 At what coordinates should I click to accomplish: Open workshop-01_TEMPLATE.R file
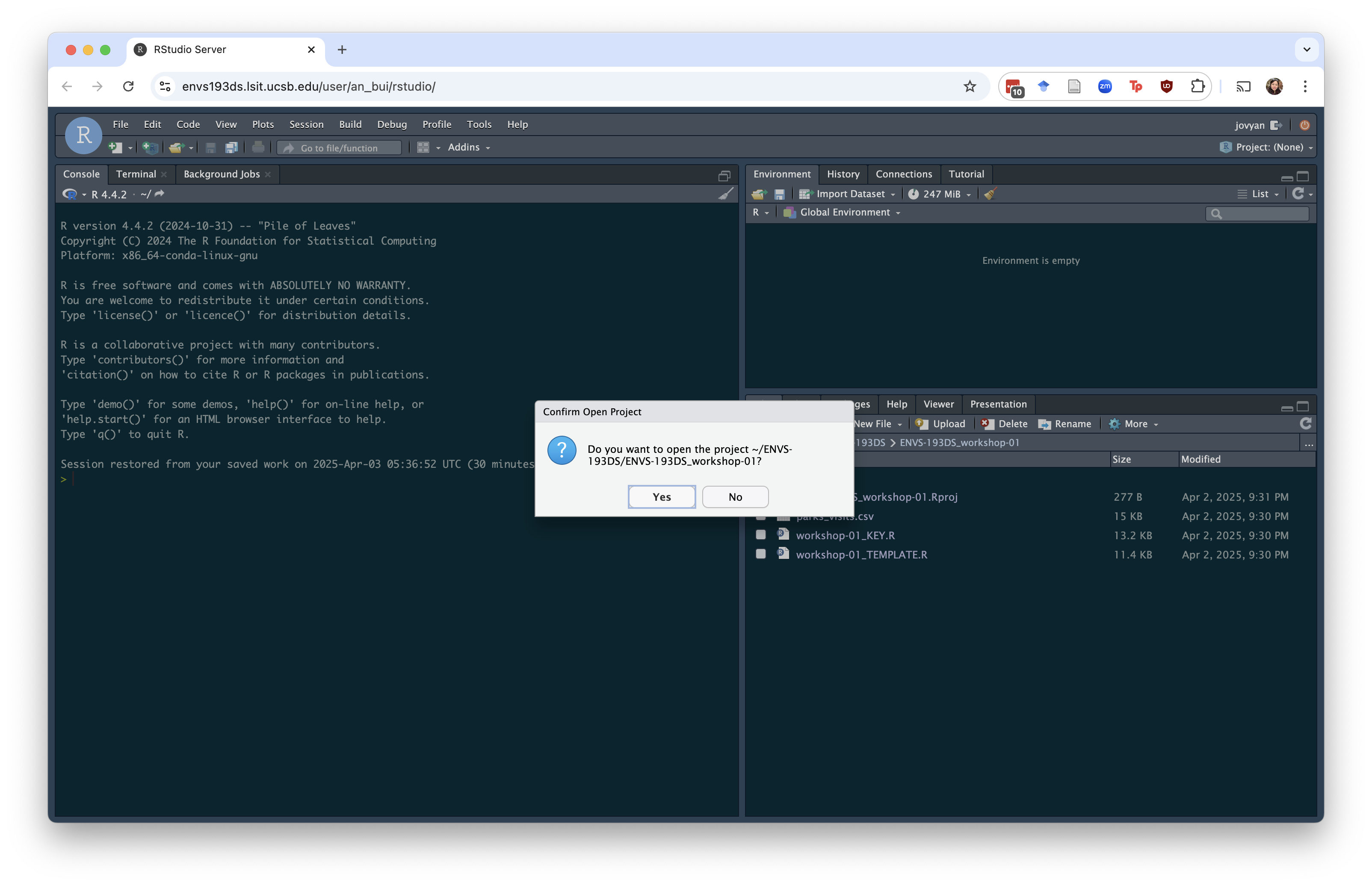coord(861,555)
